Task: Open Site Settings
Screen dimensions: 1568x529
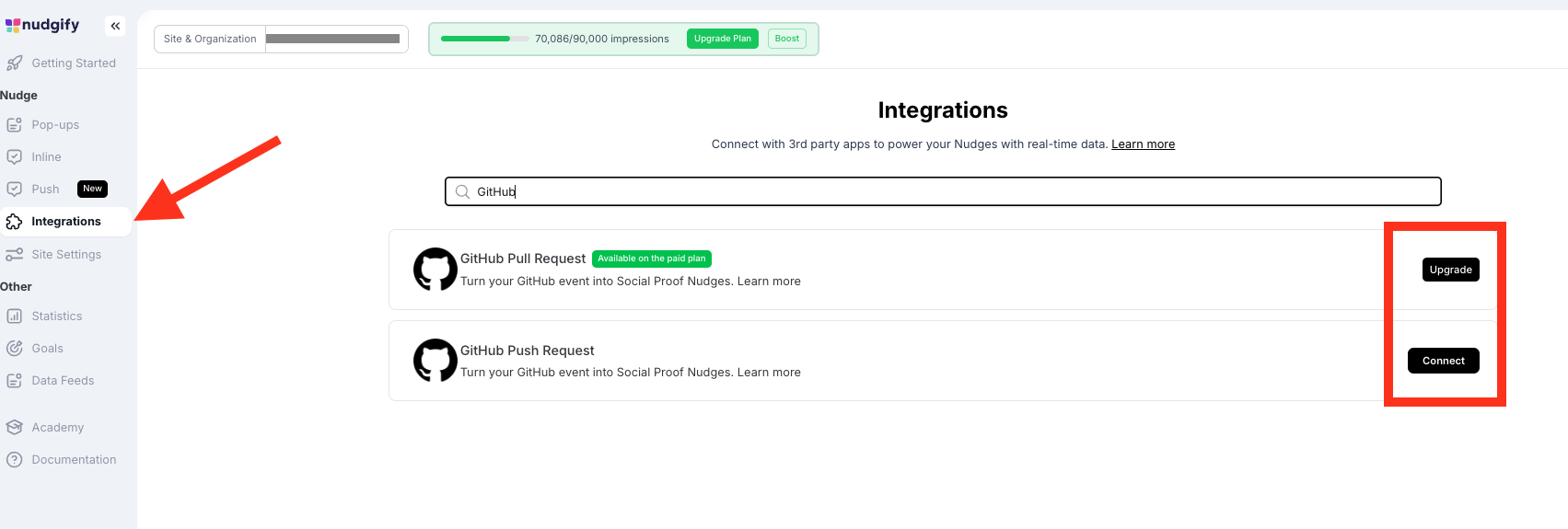Action: [66, 254]
